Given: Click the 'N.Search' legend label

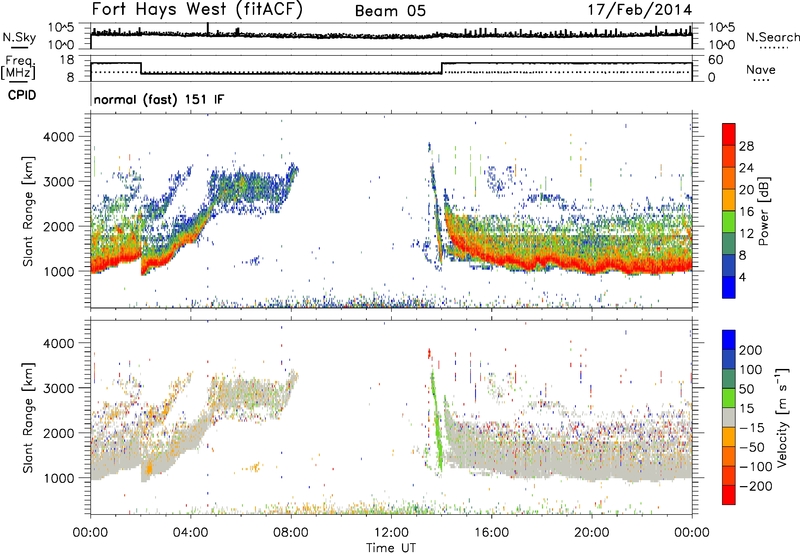Looking at the screenshot, I should coord(772,37).
